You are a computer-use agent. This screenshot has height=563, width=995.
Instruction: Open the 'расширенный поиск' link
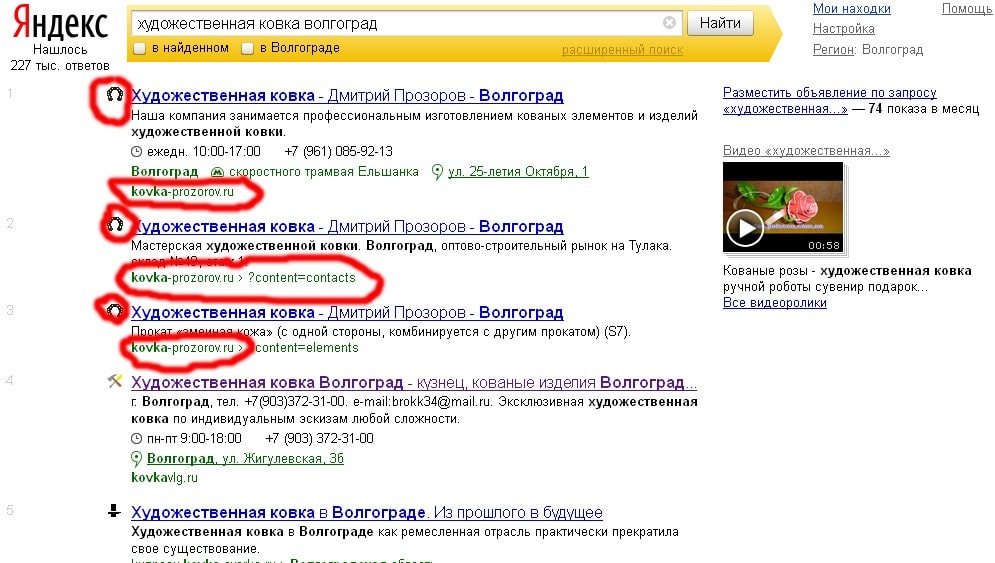coord(623,50)
